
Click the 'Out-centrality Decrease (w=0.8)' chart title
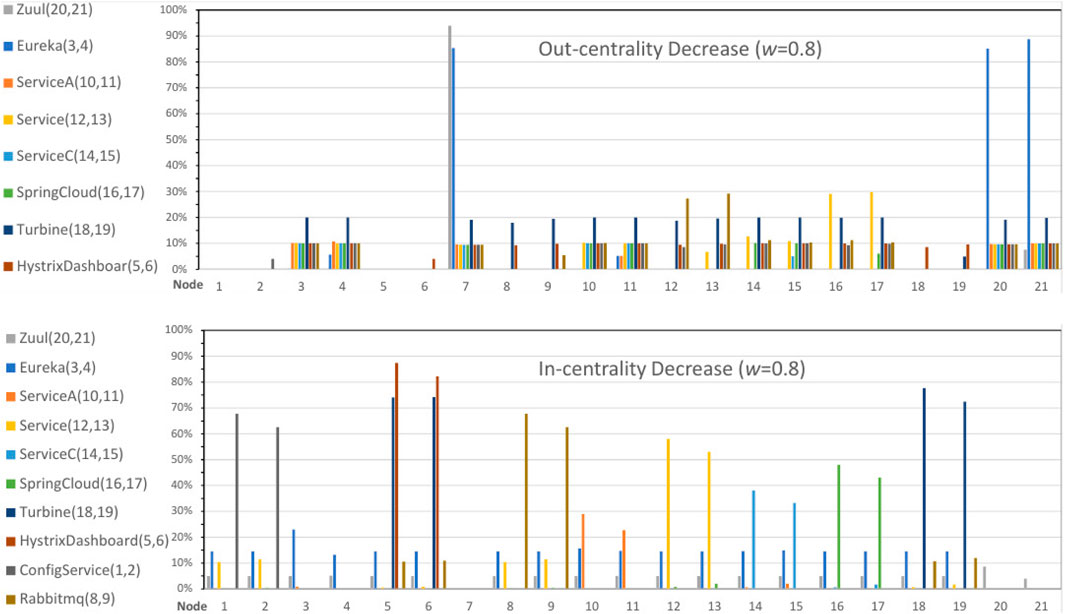[x=680, y=49]
